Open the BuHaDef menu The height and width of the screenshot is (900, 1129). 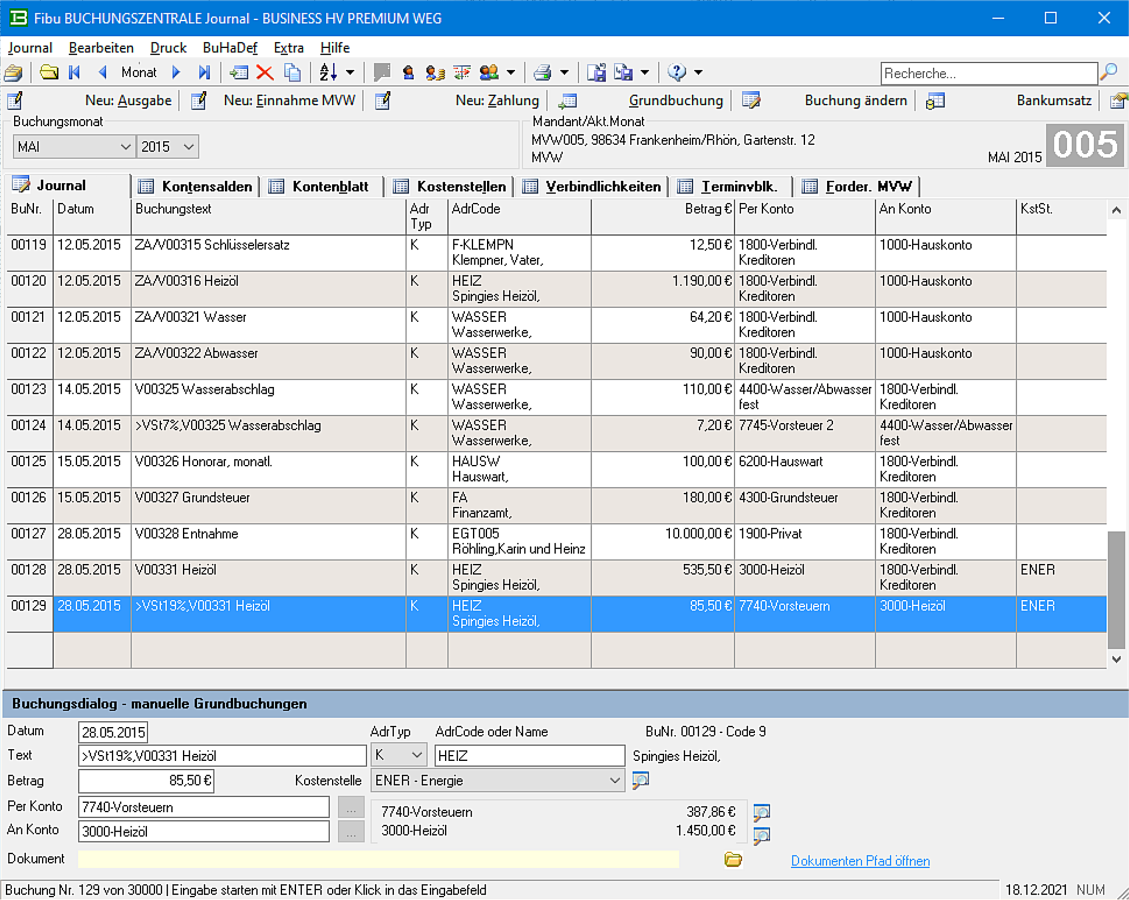[229, 48]
